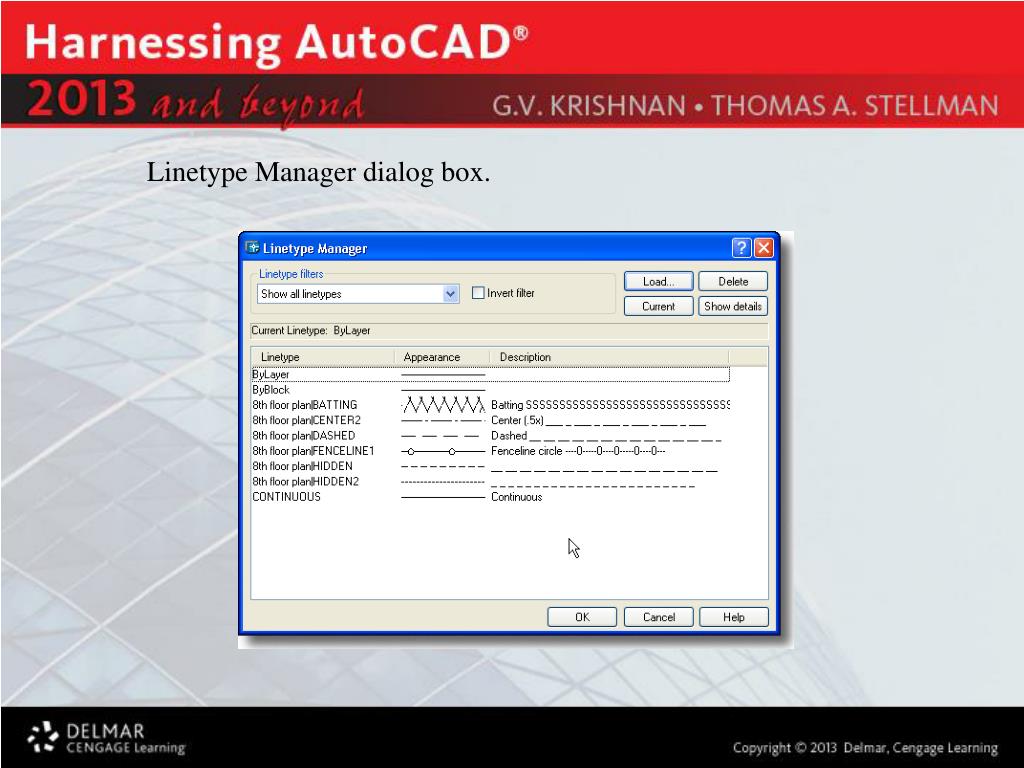The height and width of the screenshot is (768, 1024).
Task: Sort by the Description column header
Action: [609, 357]
